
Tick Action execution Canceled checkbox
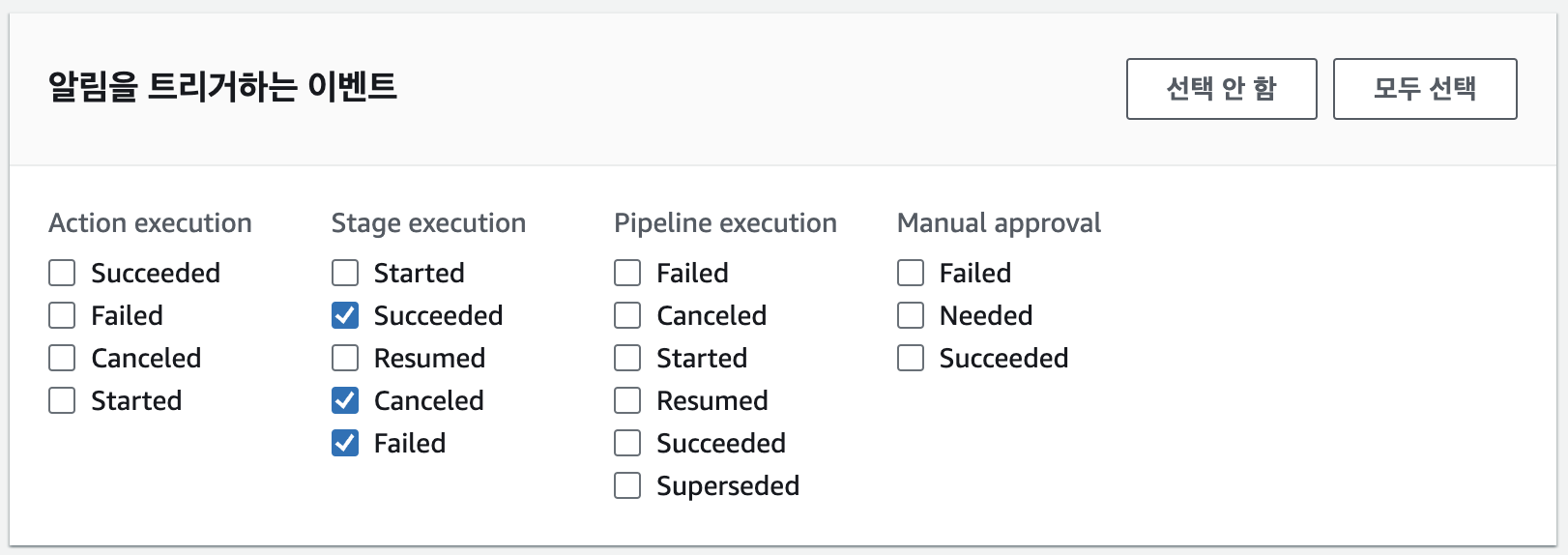point(62,359)
